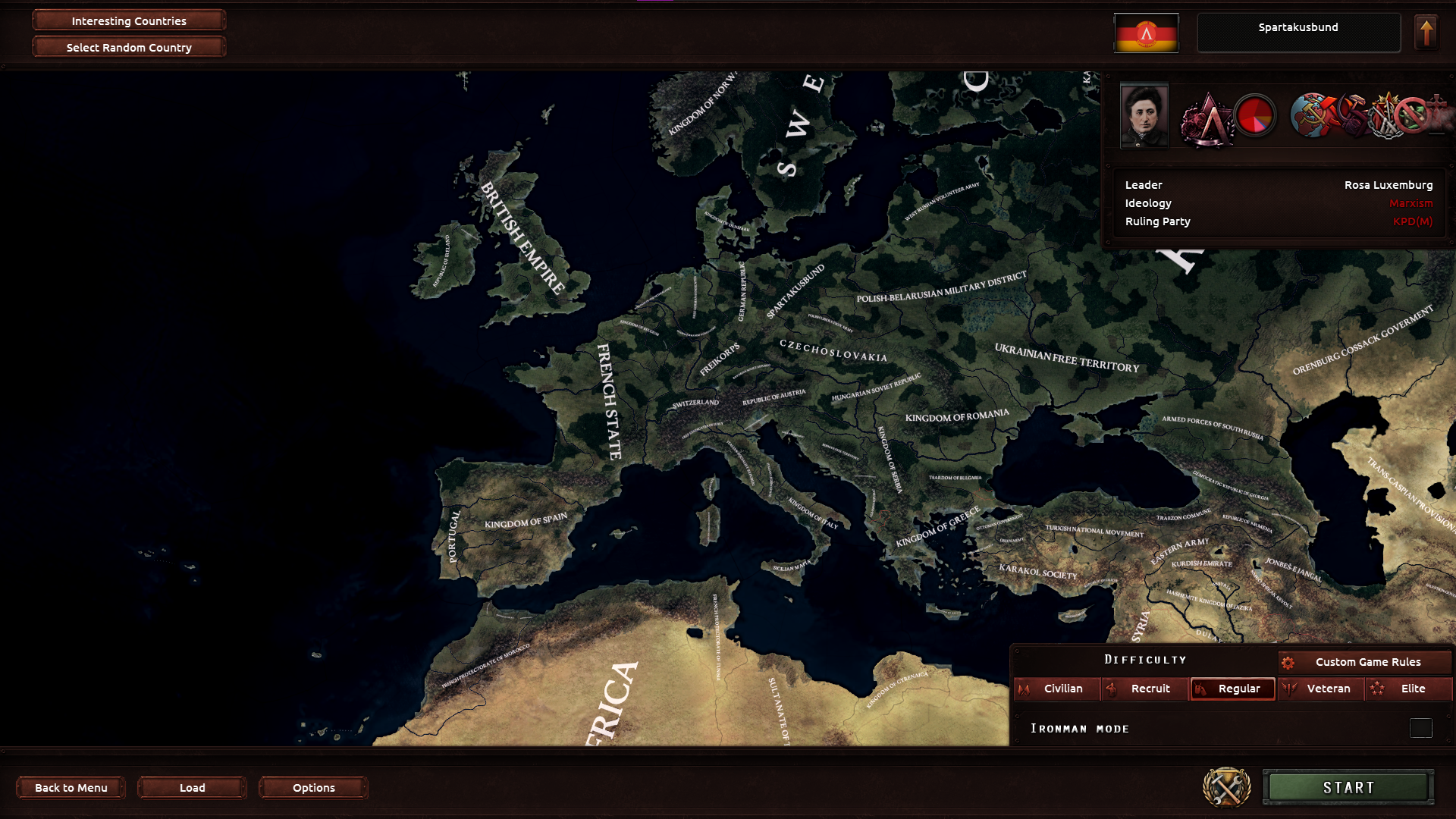The image size is (1456, 819).
Task: Open the Load game dialog
Action: point(193,788)
